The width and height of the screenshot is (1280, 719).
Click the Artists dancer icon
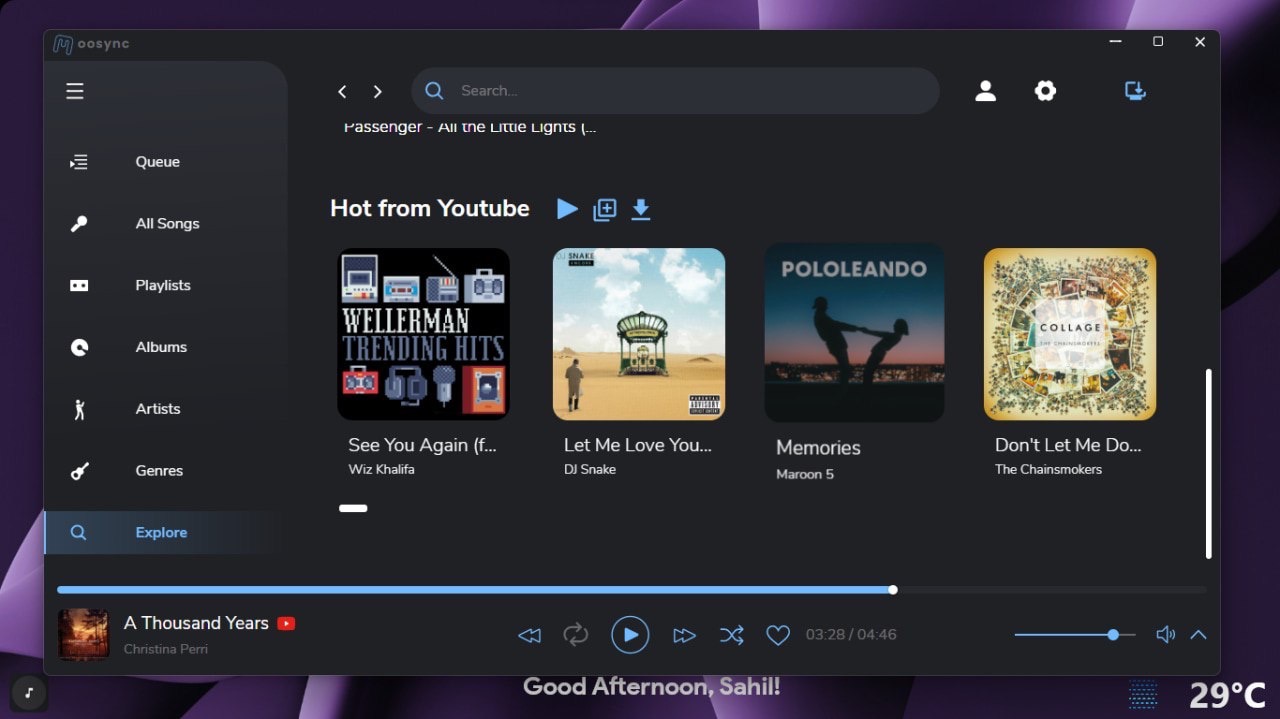click(x=80, y=409)
